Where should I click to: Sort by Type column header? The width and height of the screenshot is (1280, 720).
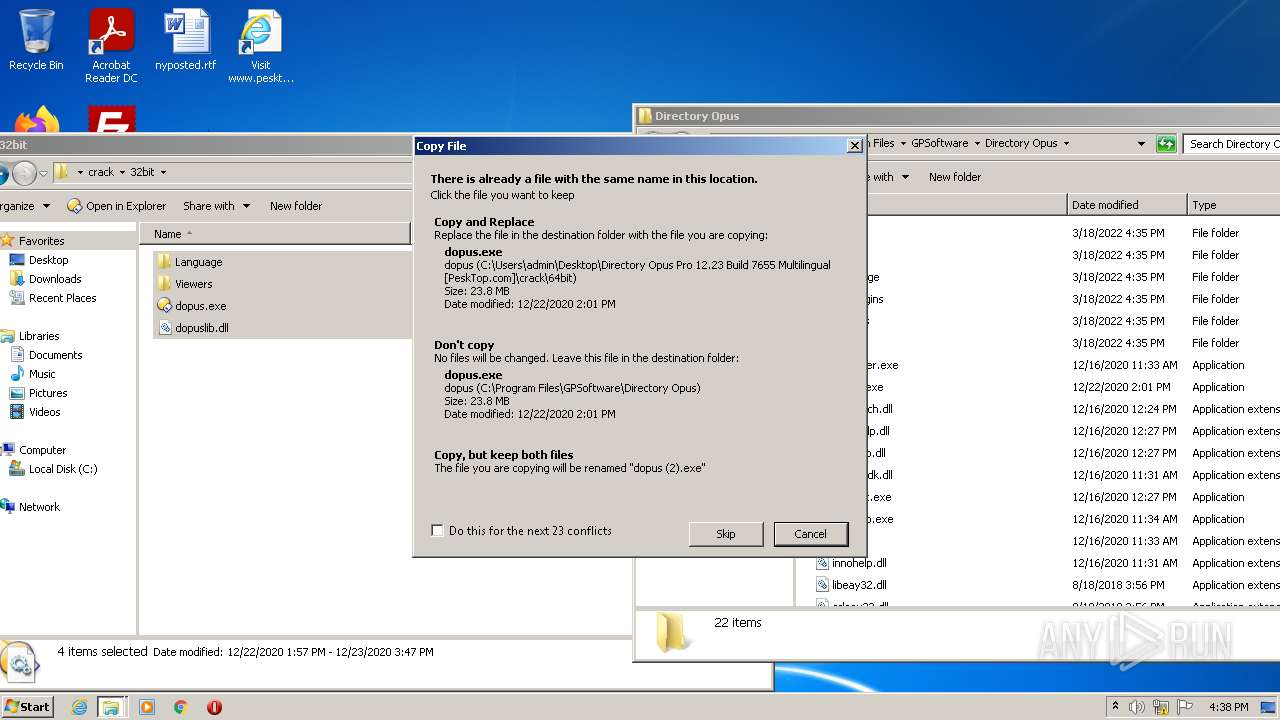[1234, 205]
